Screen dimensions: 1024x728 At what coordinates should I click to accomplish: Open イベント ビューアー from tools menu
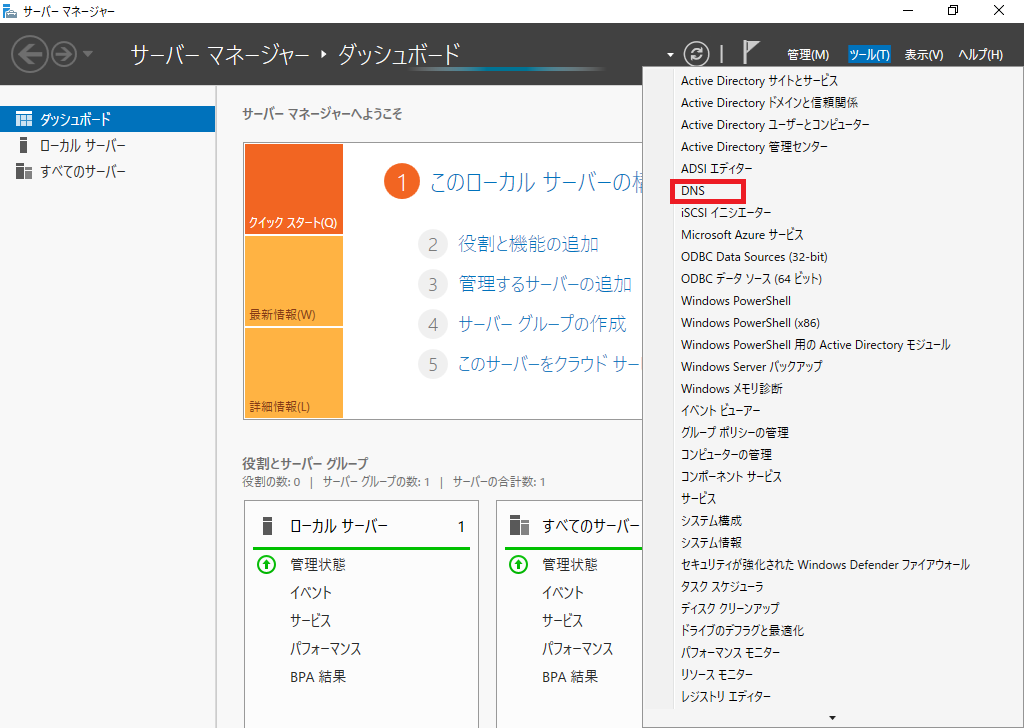click(x=721, y=411)
